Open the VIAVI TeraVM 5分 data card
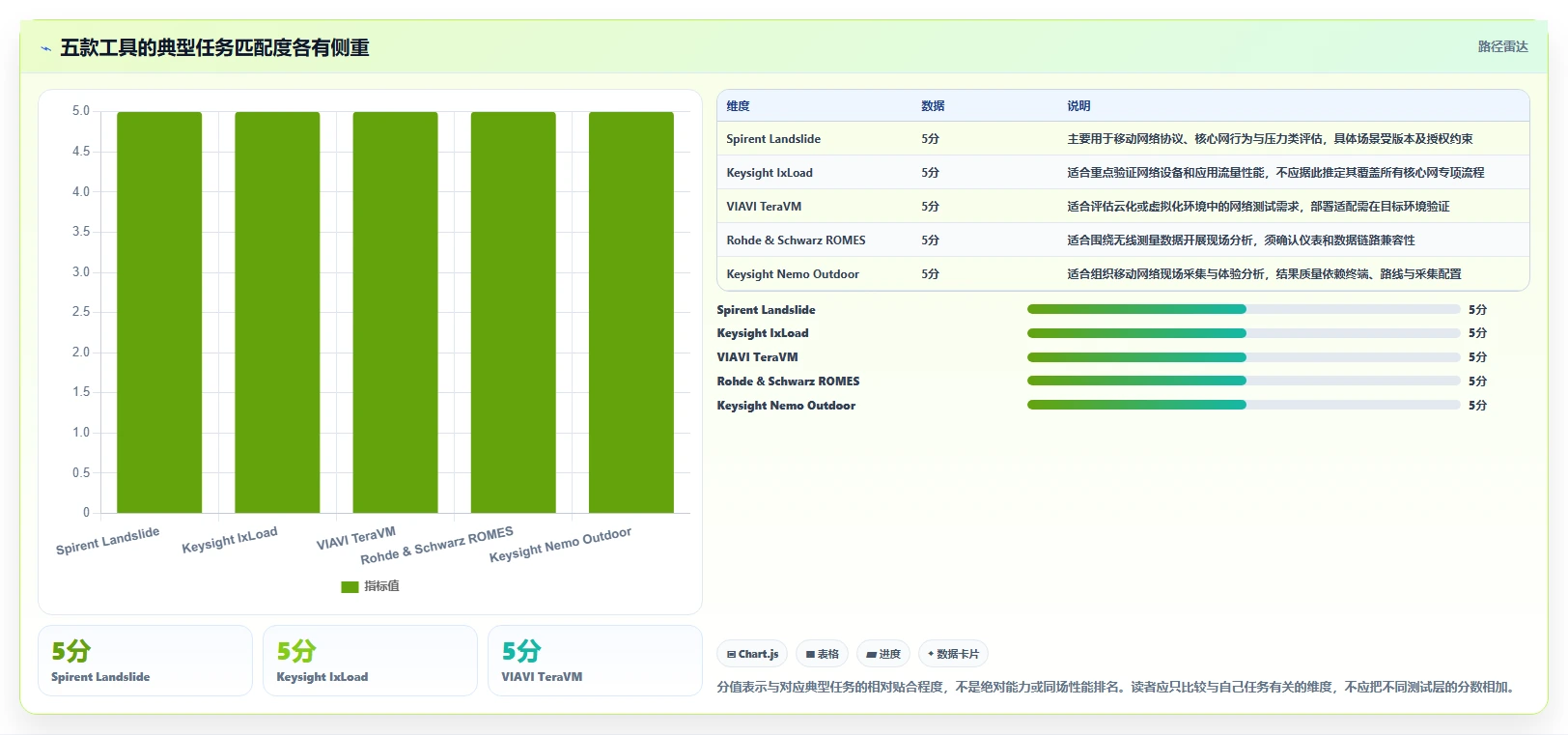The image size is (1568, 735). tap(595, 661)
